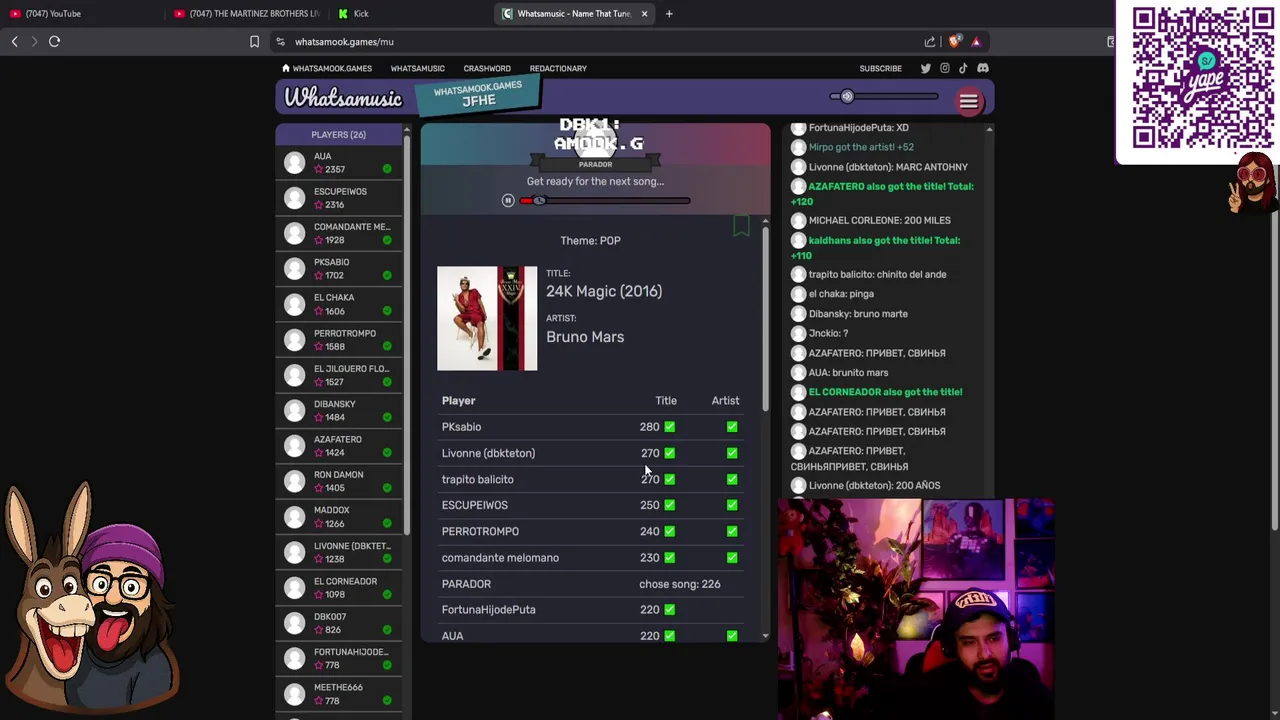This screenshot has height=720, width=1280.
Task: Click the SUBSCRIBE link
Action: [x=881, y=69]
